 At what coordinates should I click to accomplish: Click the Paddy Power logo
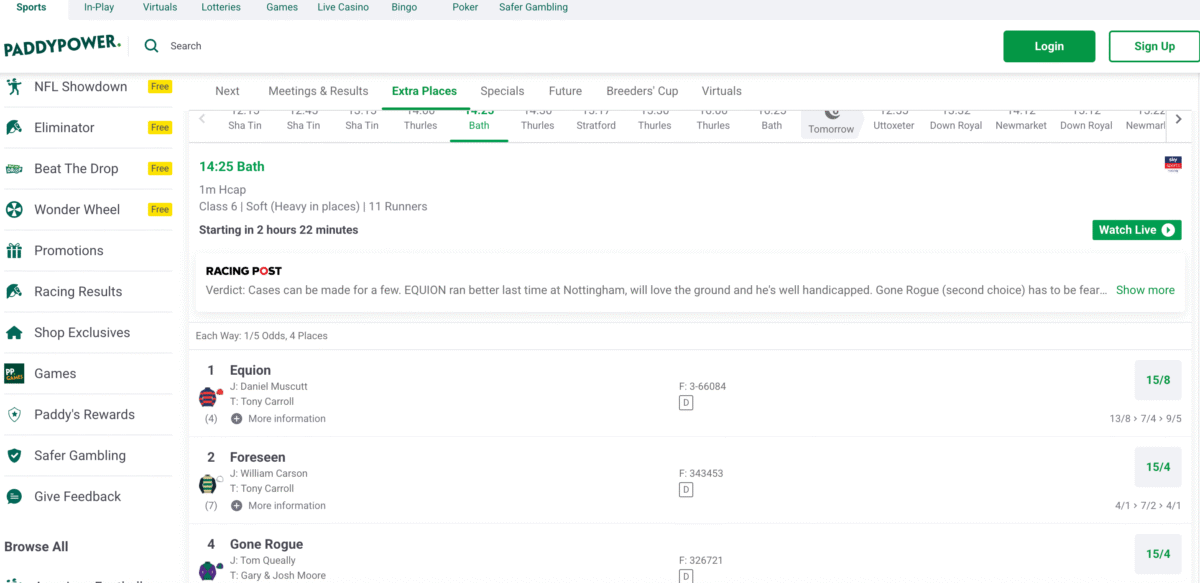[62, 46]
